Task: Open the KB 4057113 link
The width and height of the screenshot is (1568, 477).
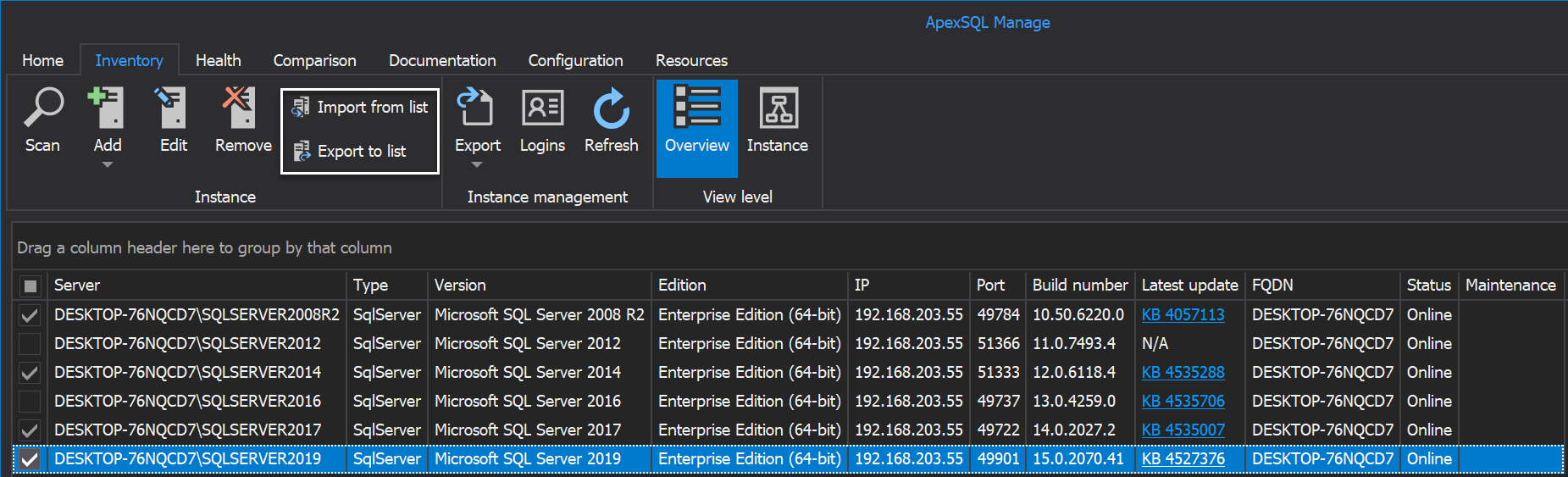Action: coord(1183,314)
